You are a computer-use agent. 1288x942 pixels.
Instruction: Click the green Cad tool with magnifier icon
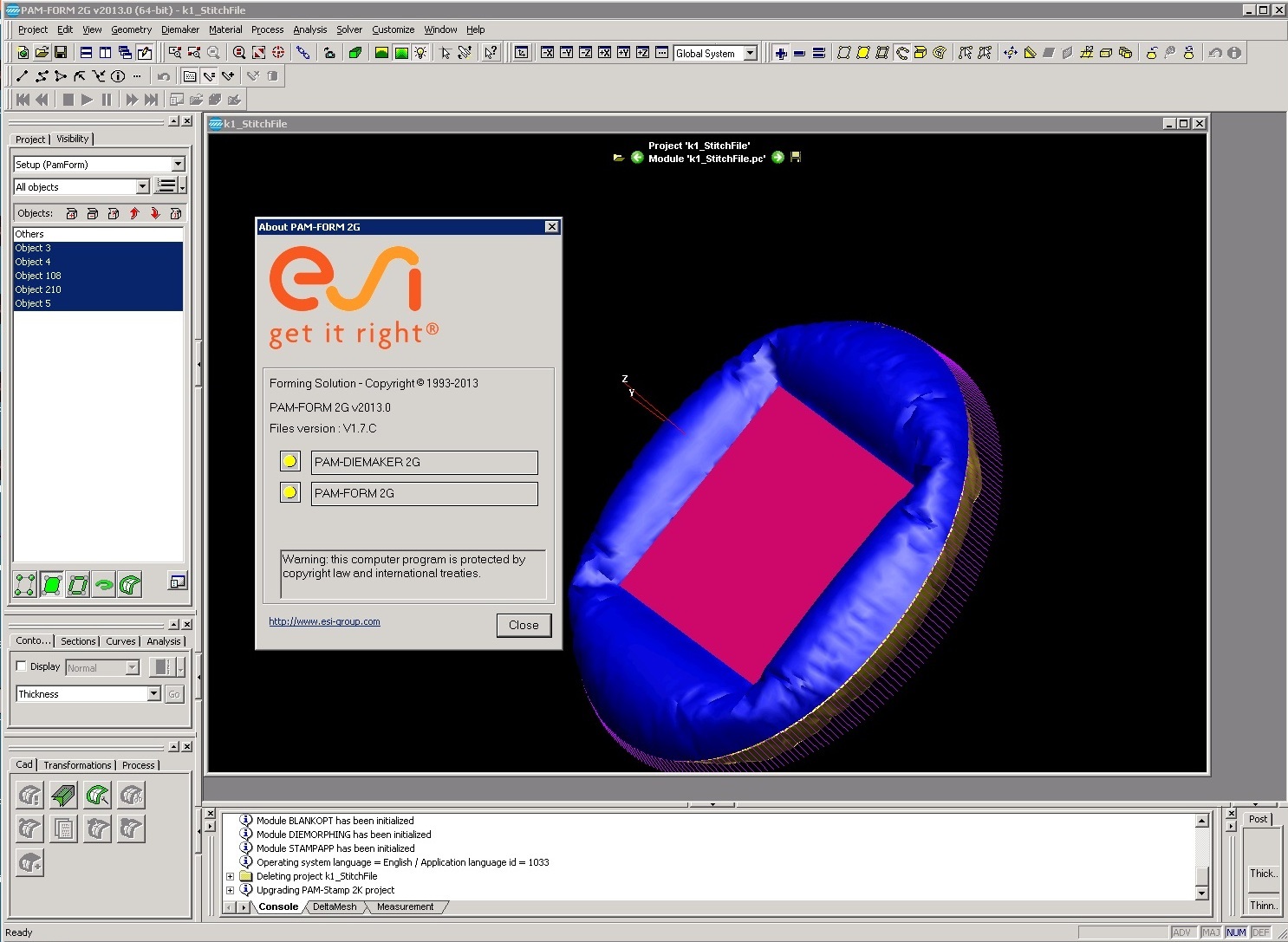point(97,795)
